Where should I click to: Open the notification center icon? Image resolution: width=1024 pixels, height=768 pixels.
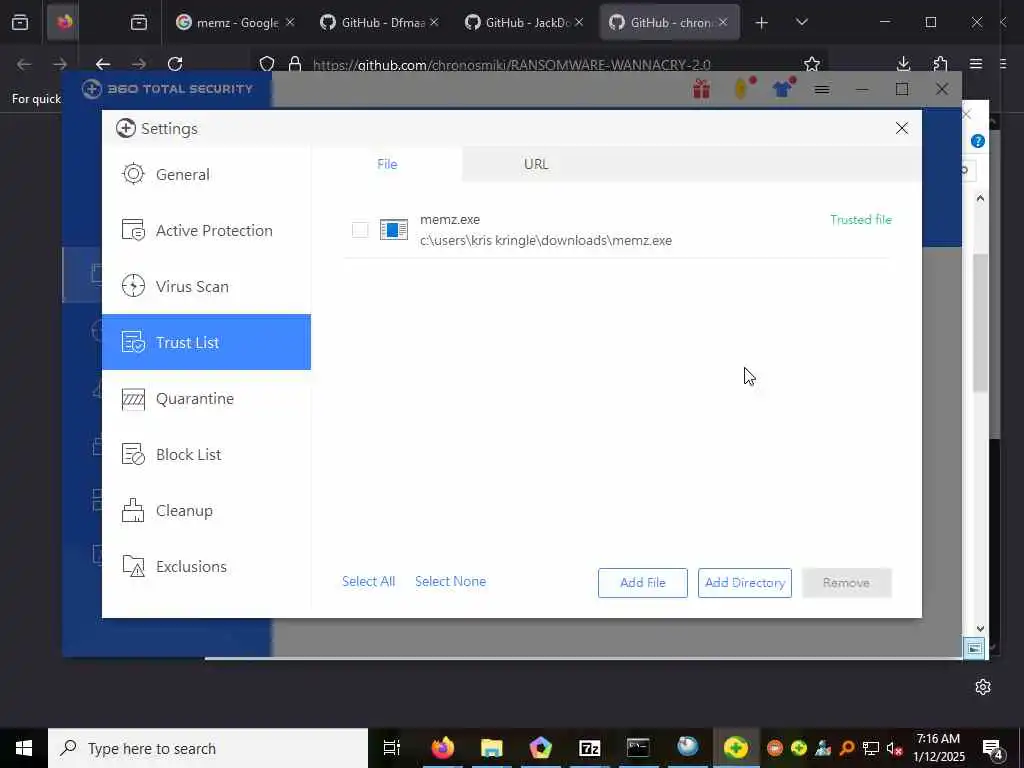click(992, 749)
